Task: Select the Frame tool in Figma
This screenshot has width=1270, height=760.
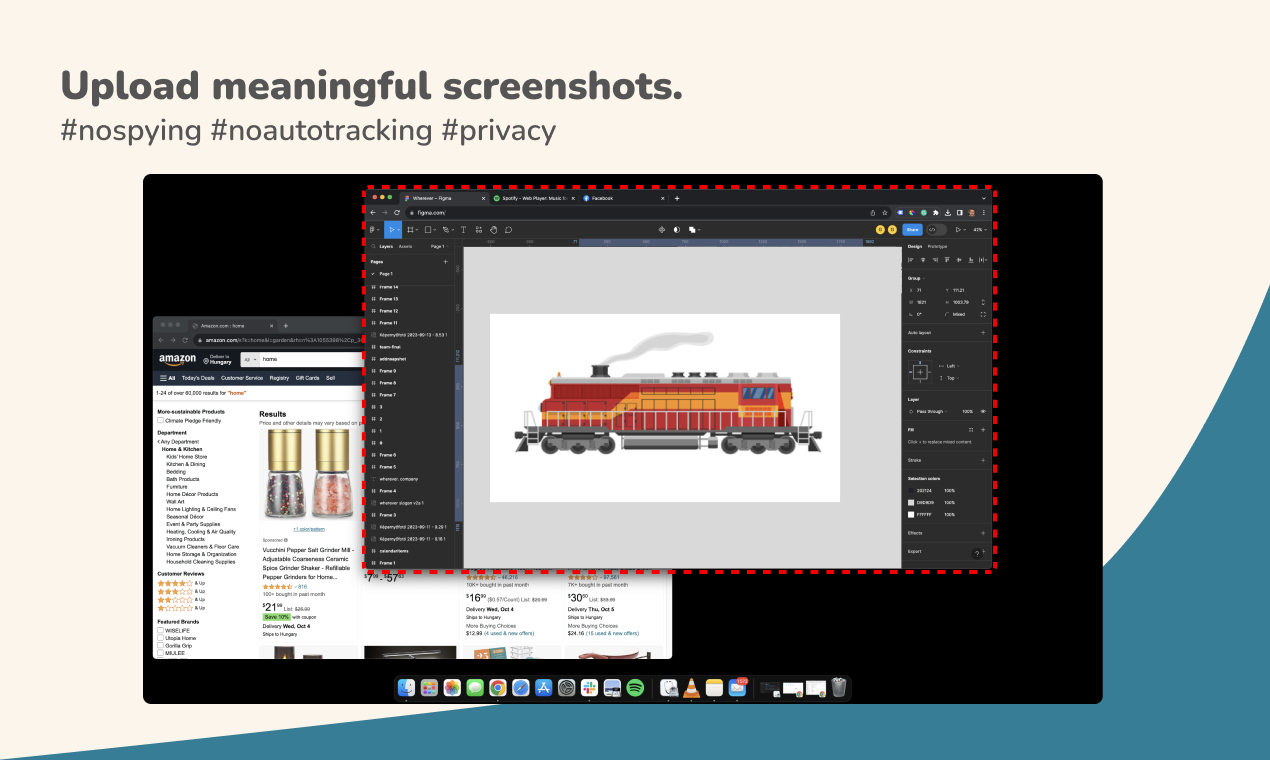Action: point(410,229)
